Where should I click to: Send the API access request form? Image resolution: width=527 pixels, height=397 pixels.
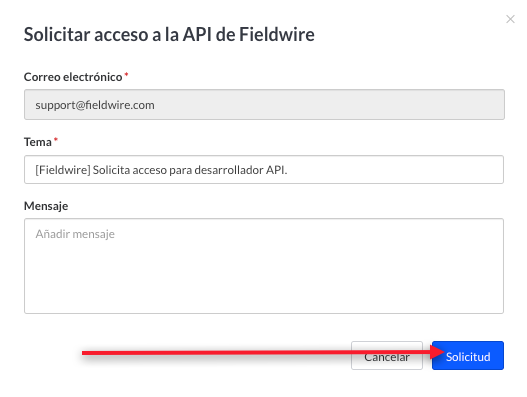click(468, 356)
